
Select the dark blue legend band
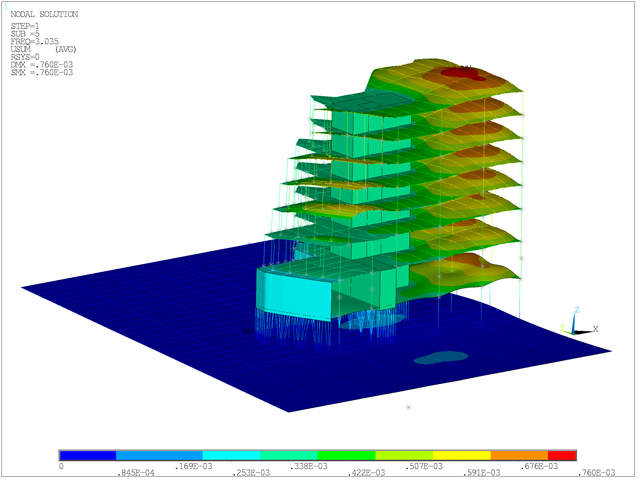(x=88, y=455)
